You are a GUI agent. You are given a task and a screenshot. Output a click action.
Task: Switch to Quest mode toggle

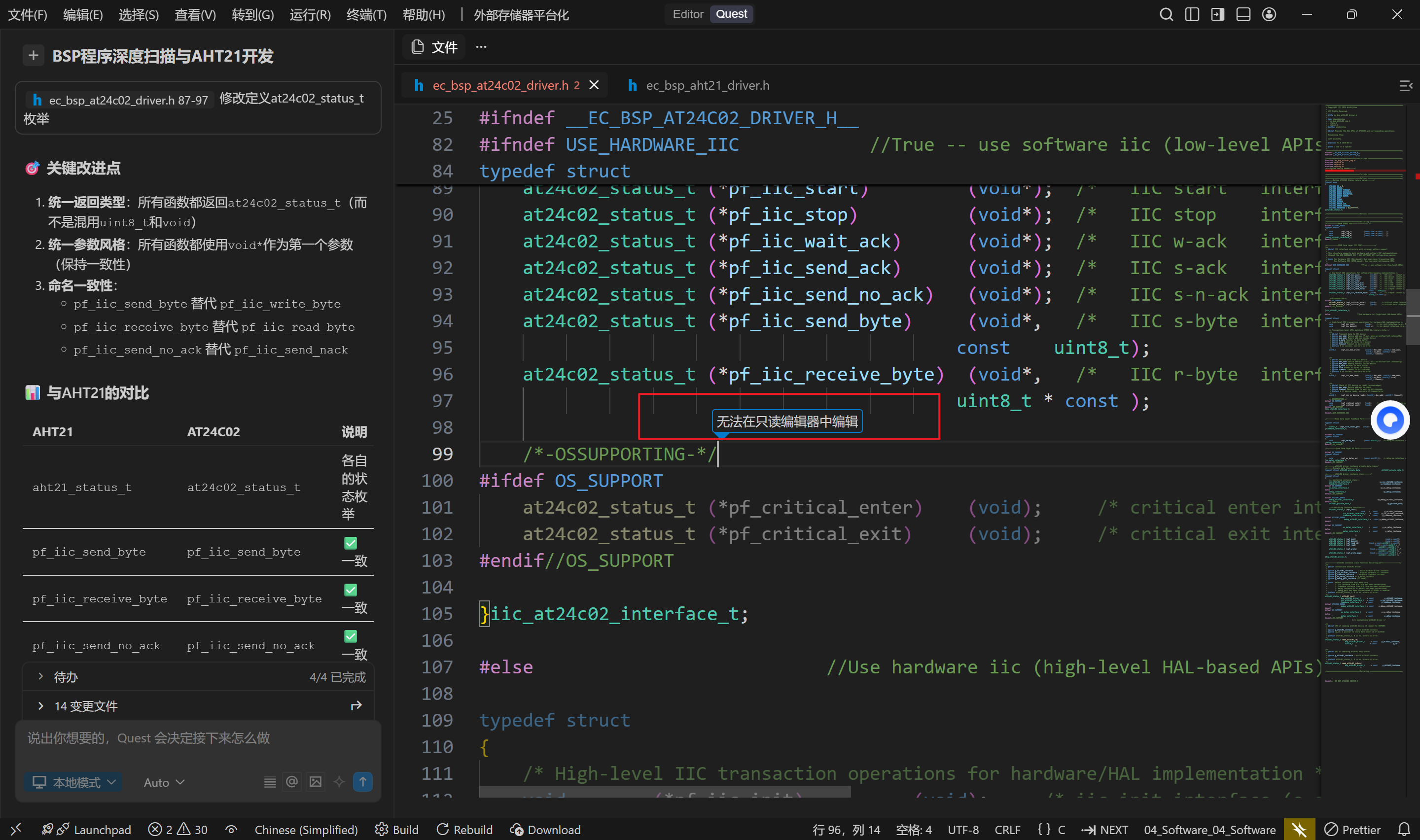tap(731, 14)
